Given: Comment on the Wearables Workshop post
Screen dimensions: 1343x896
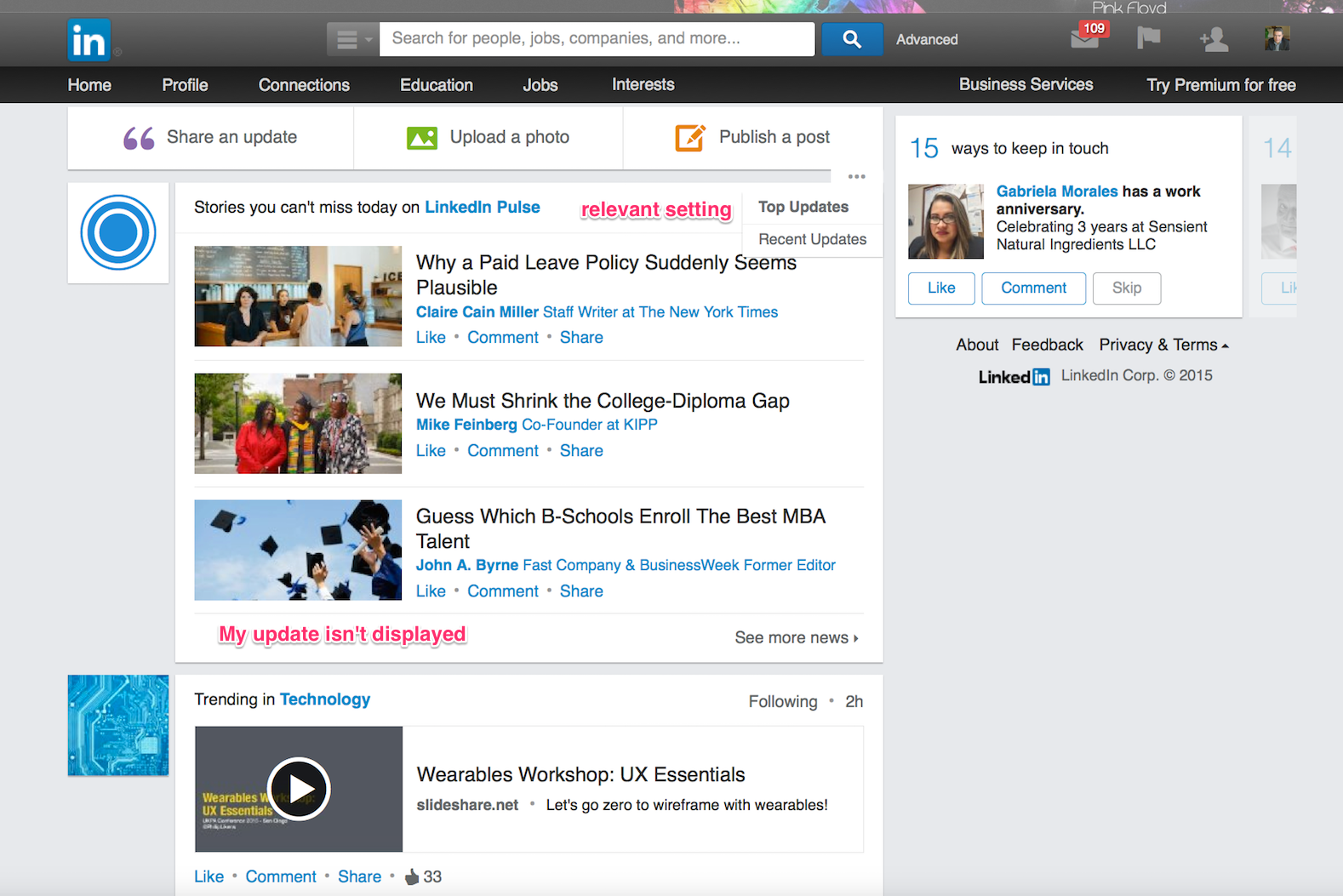Looking at the screenshot, I should click(x=281, y=876).
